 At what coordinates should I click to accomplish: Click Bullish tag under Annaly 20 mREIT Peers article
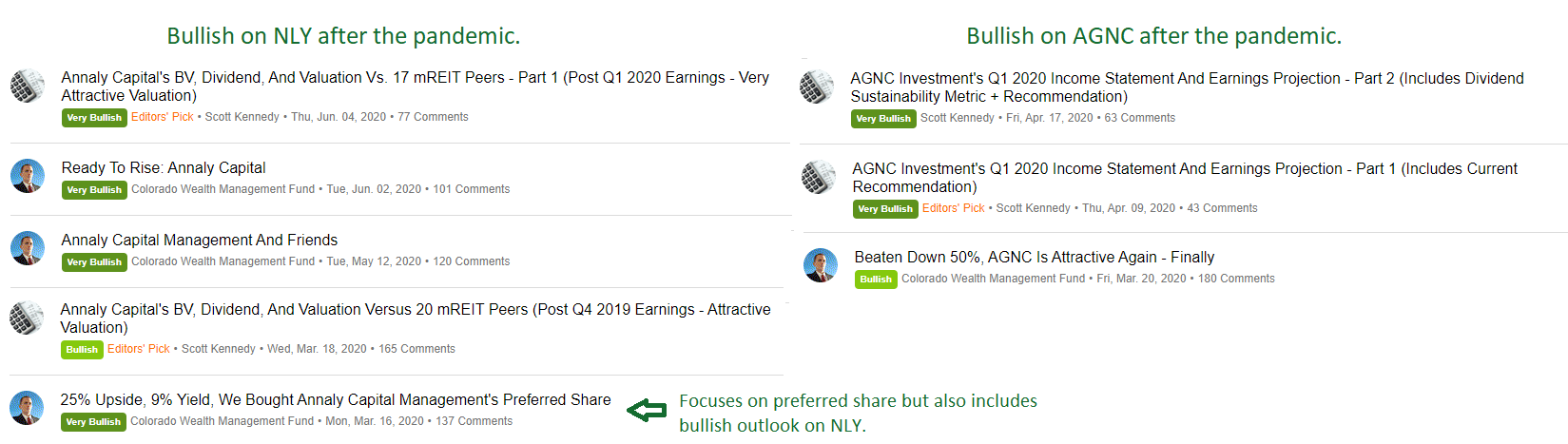pyautogui.click(x=82, y=350)
